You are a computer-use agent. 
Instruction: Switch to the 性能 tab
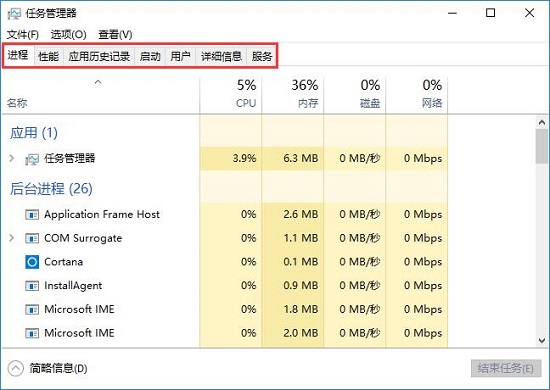(x=49, y=56)
